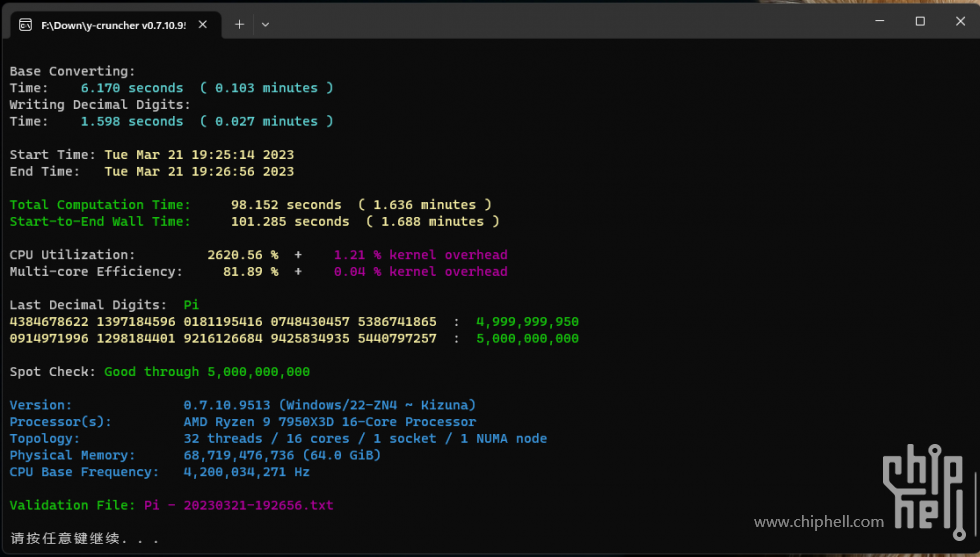
Task: Expand the terminal profile dropdown
Action: pos(266,24)
